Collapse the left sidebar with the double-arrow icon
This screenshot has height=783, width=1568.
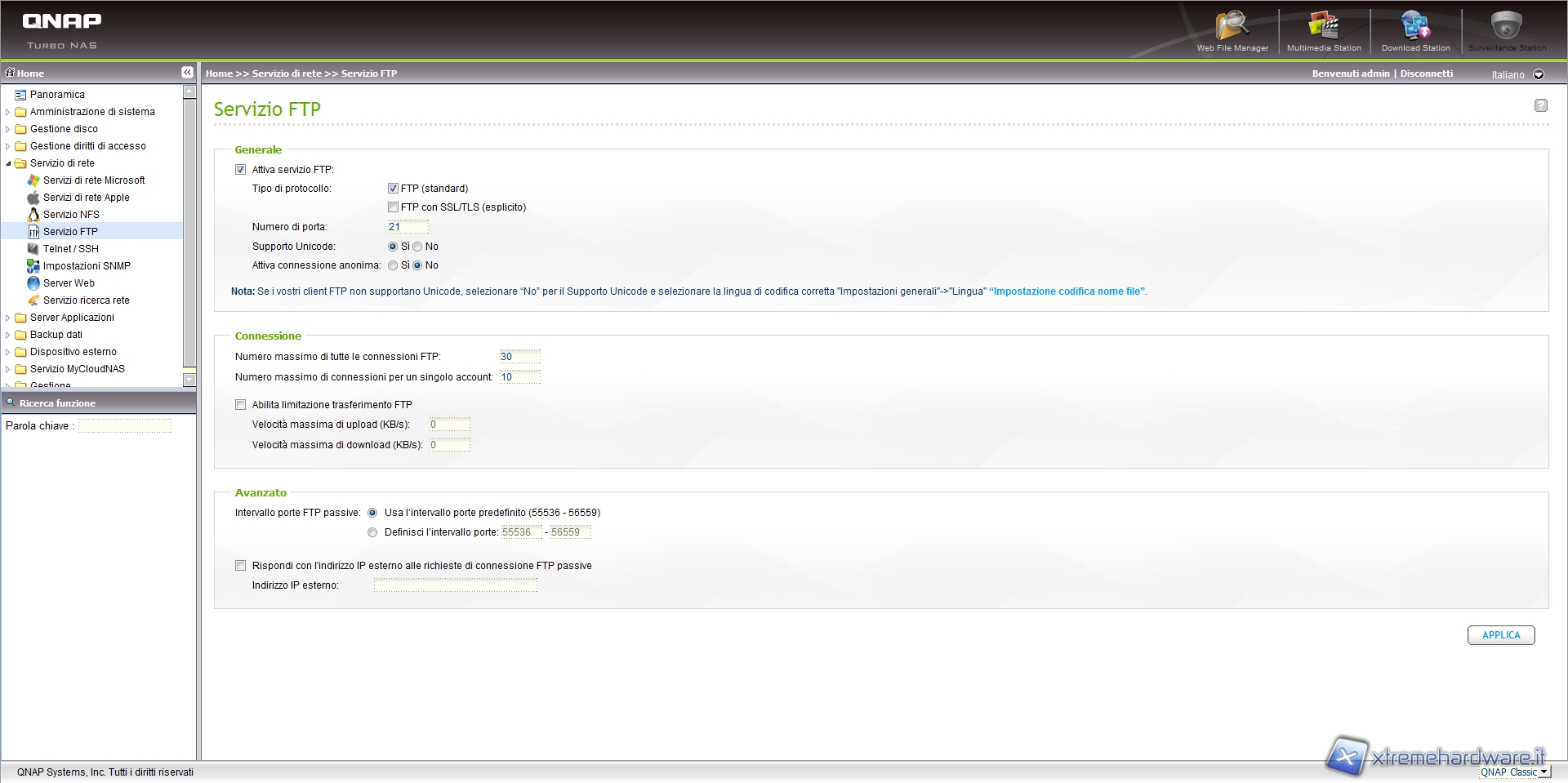click(x=187, y=73)
